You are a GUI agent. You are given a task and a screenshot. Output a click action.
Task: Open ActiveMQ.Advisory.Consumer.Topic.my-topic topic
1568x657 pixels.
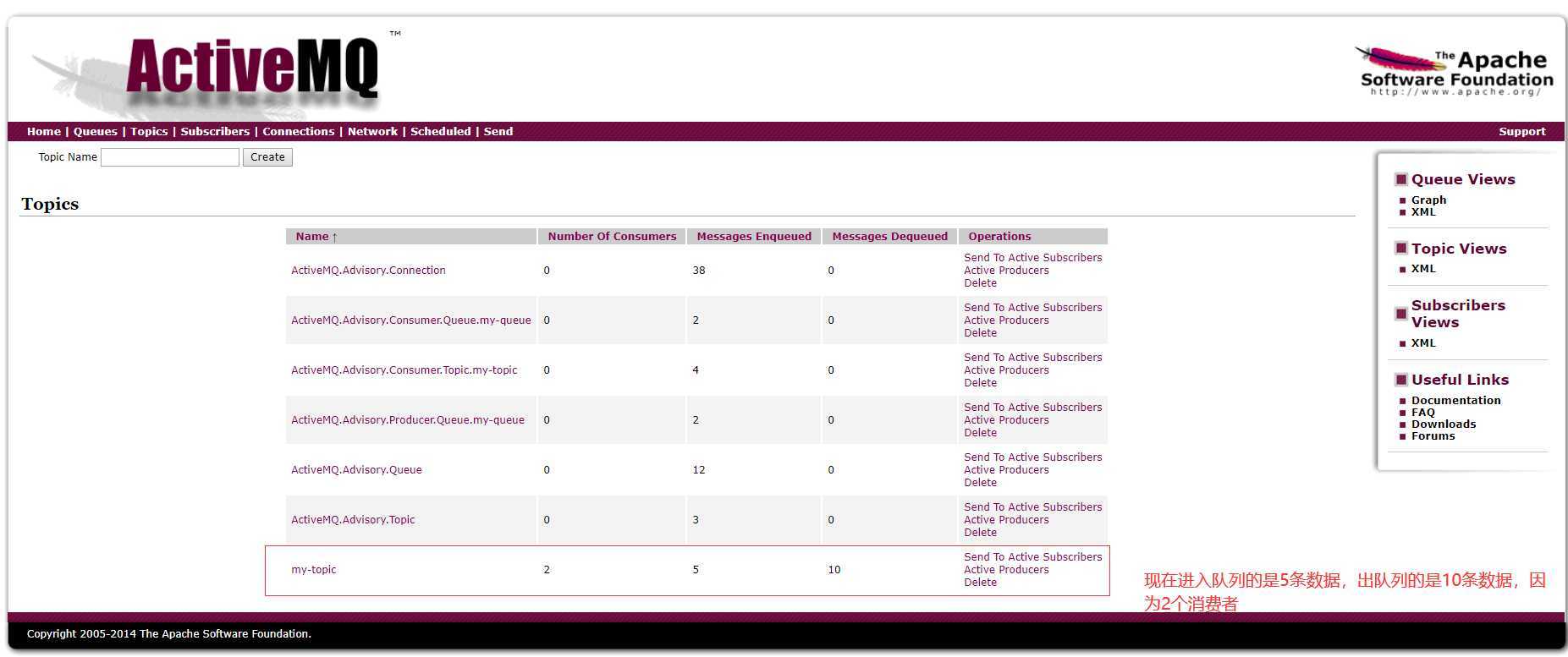[404, 370]
